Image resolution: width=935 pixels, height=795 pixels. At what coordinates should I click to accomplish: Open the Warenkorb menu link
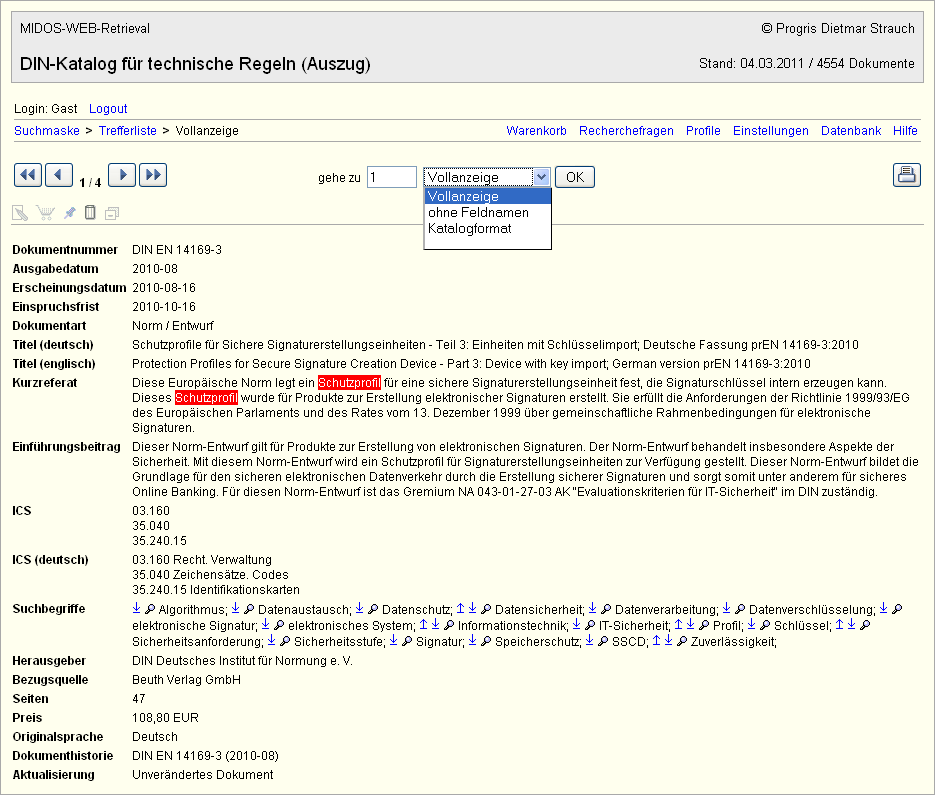[x=536, y=131]
